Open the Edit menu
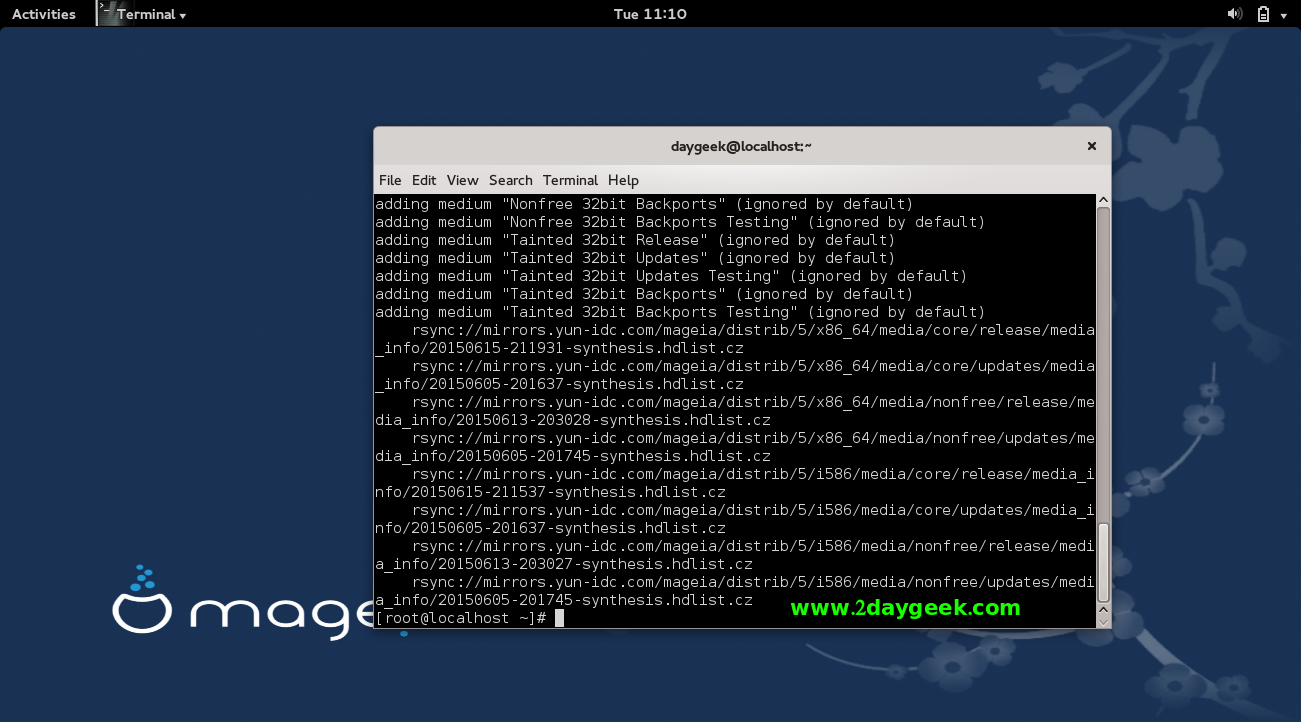Screen dimensions: 1301x722 [424, 180]
